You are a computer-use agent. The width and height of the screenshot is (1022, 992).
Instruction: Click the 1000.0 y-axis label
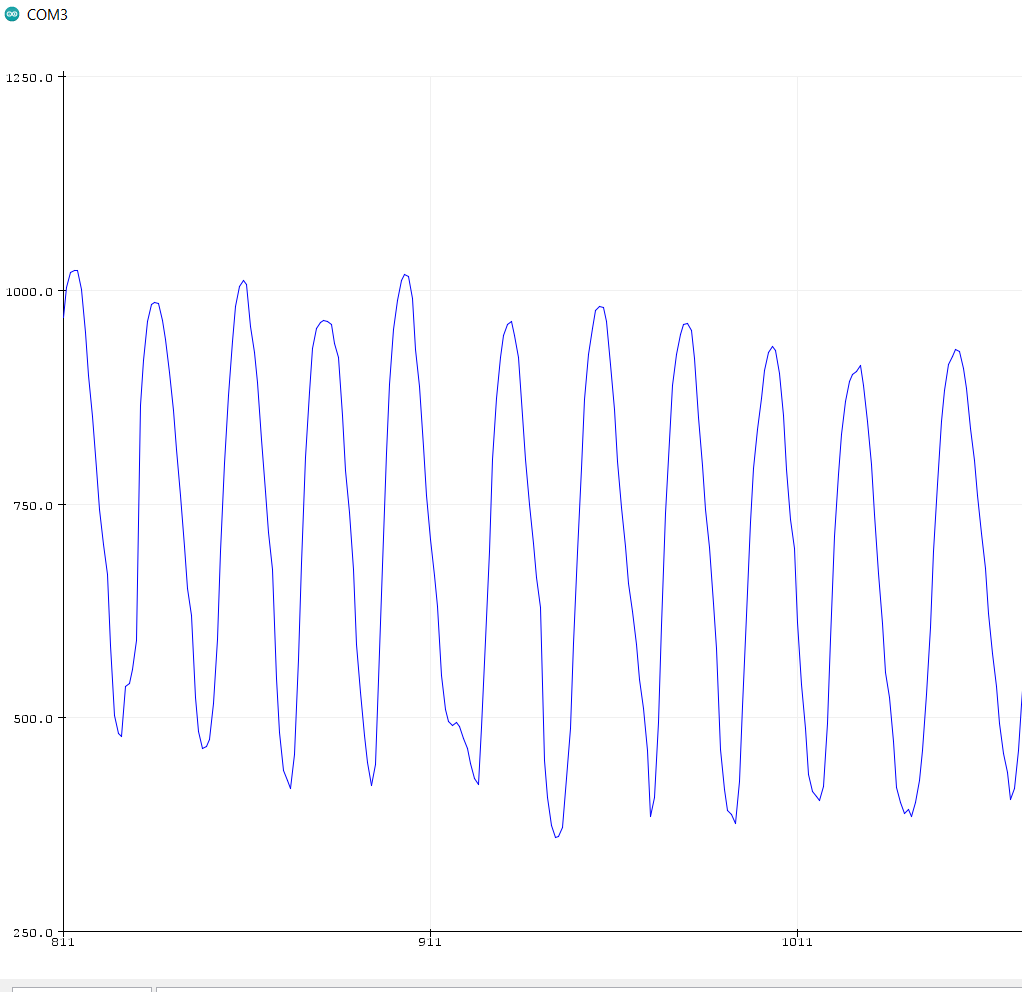(29, 291)
